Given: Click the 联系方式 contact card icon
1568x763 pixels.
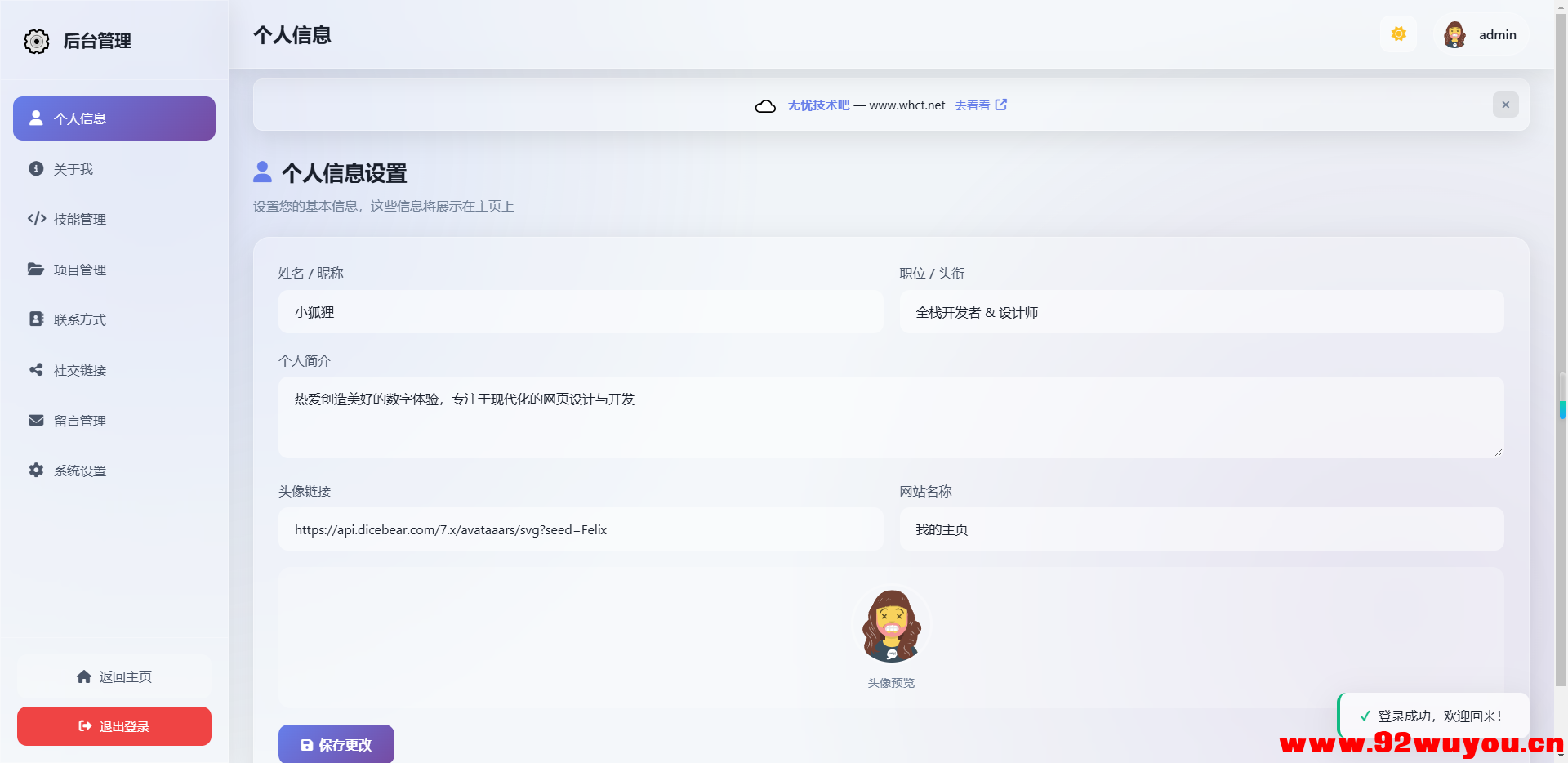Looking at the screenshot, I should point(35,319).
